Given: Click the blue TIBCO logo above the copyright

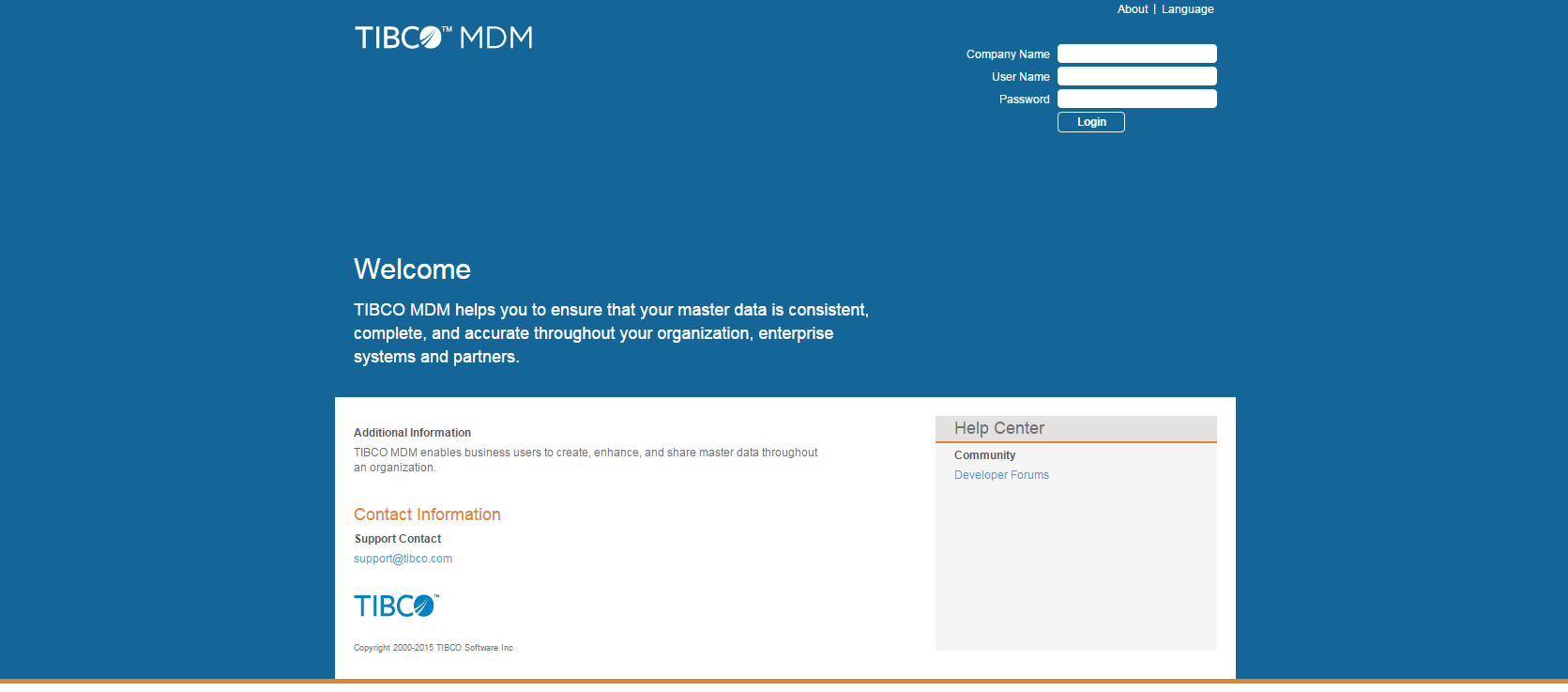Looking at the screenshot, I should (x=395, y=606).
